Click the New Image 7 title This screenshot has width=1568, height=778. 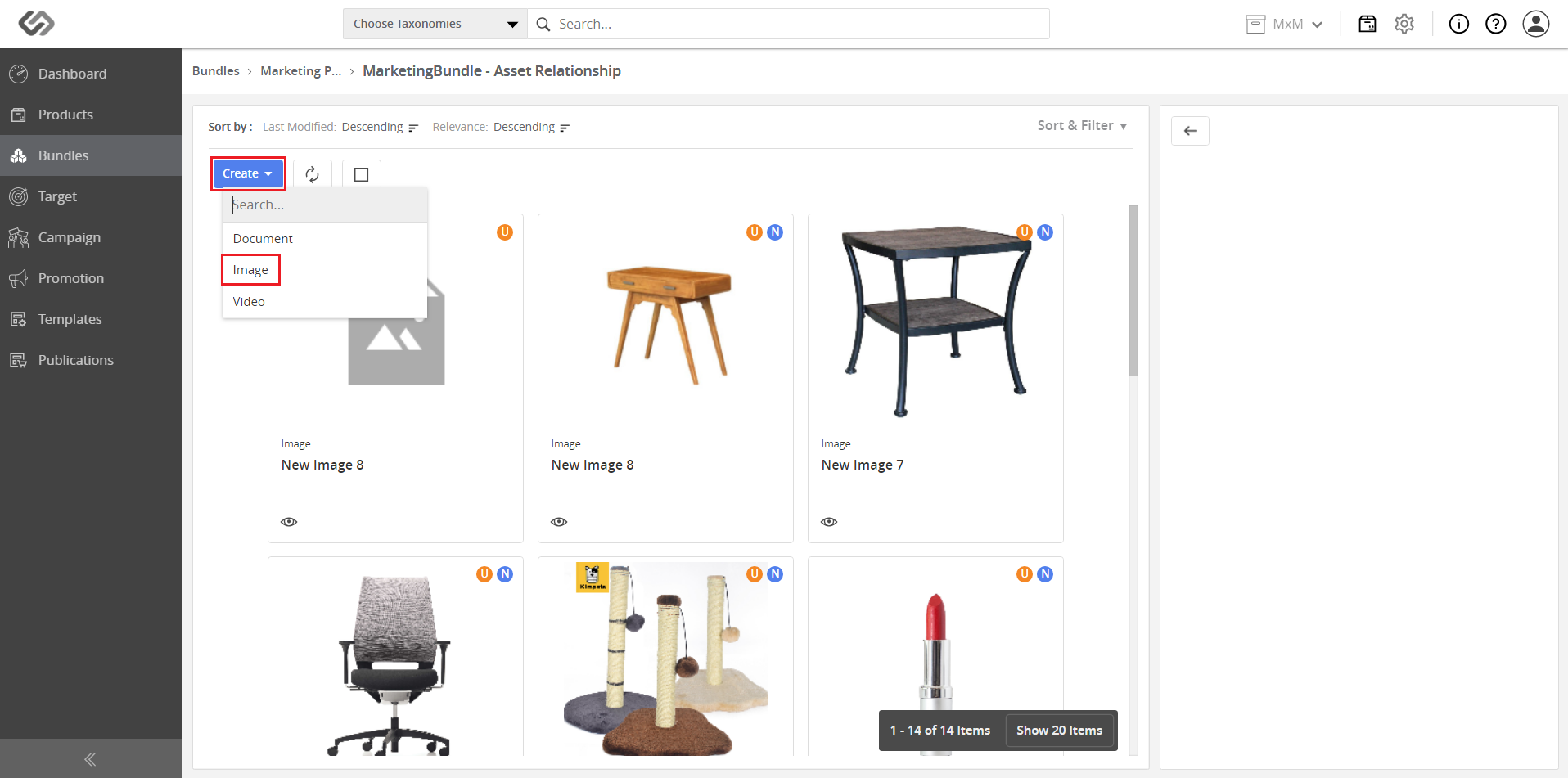(x=863, y=465)
